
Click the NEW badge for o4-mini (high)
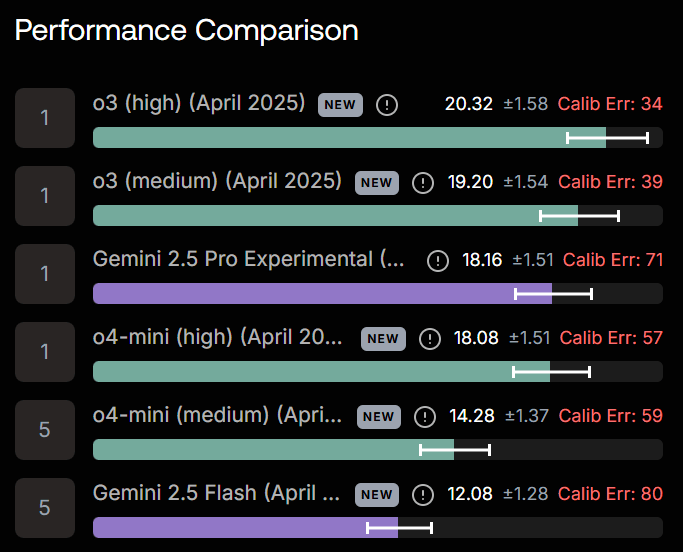coord(383,339)
